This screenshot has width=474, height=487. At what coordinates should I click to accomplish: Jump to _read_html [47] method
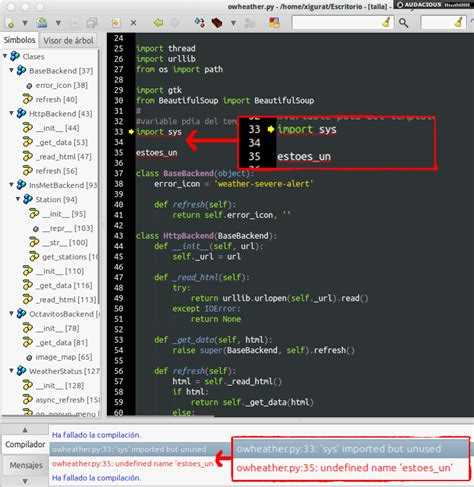coord(63,157)
